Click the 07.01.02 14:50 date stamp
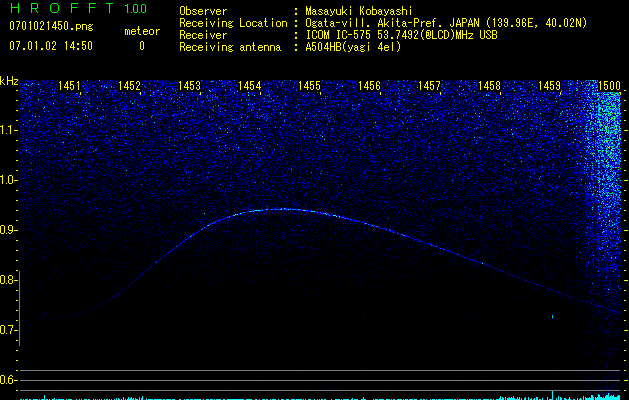 tap(50, 46)
